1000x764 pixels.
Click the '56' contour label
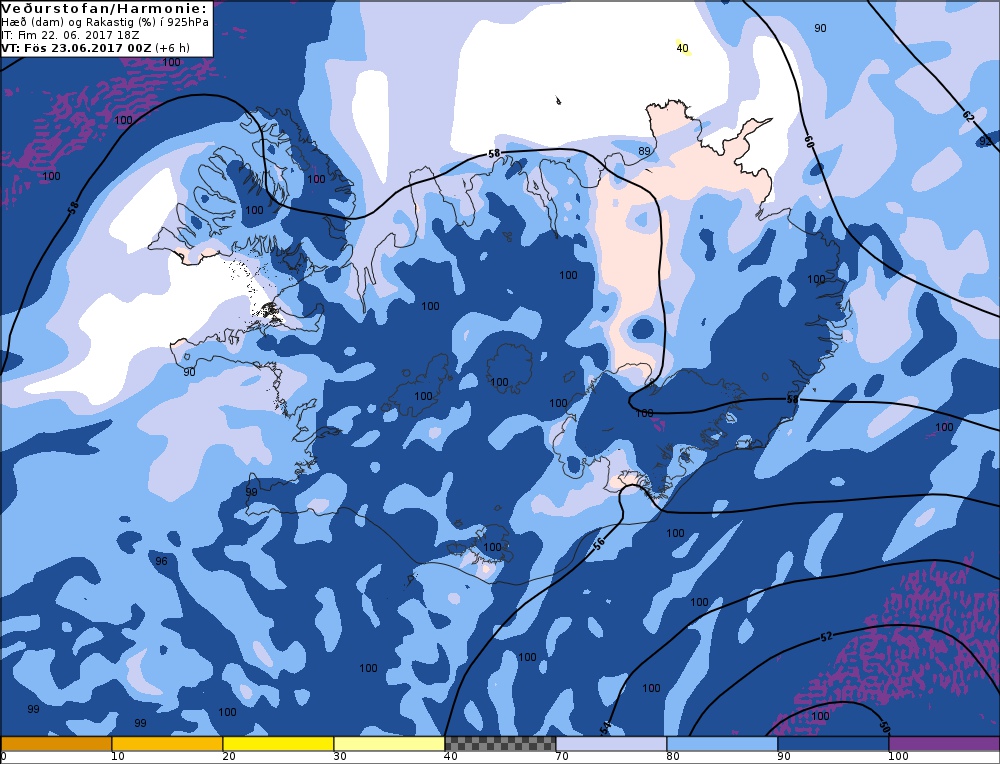coord(599,544)
